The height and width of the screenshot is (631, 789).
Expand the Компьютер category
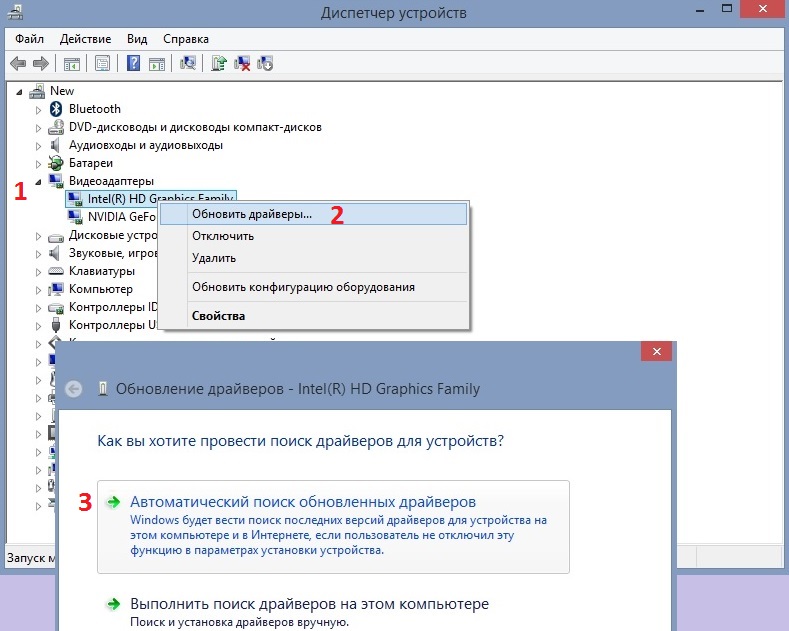tap(38, 290)
